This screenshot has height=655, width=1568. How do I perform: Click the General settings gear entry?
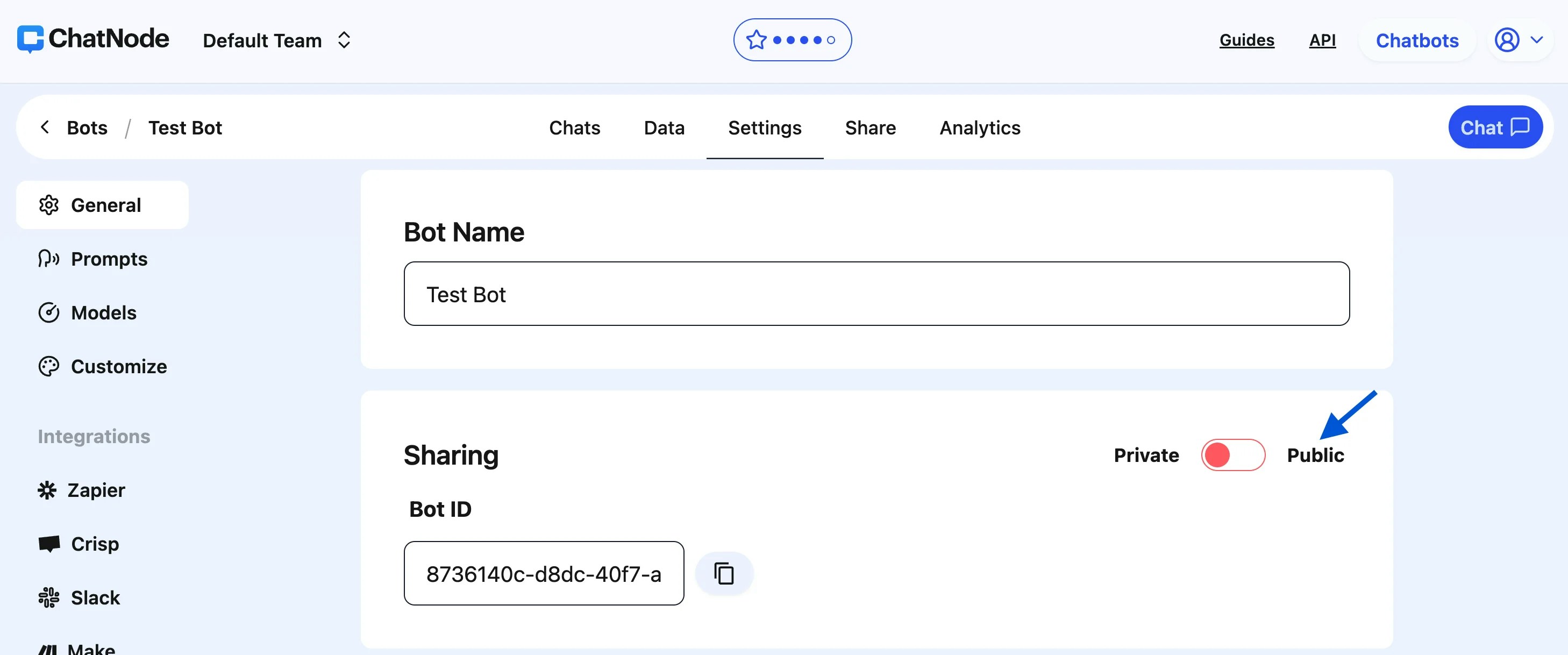coord(102,204)
